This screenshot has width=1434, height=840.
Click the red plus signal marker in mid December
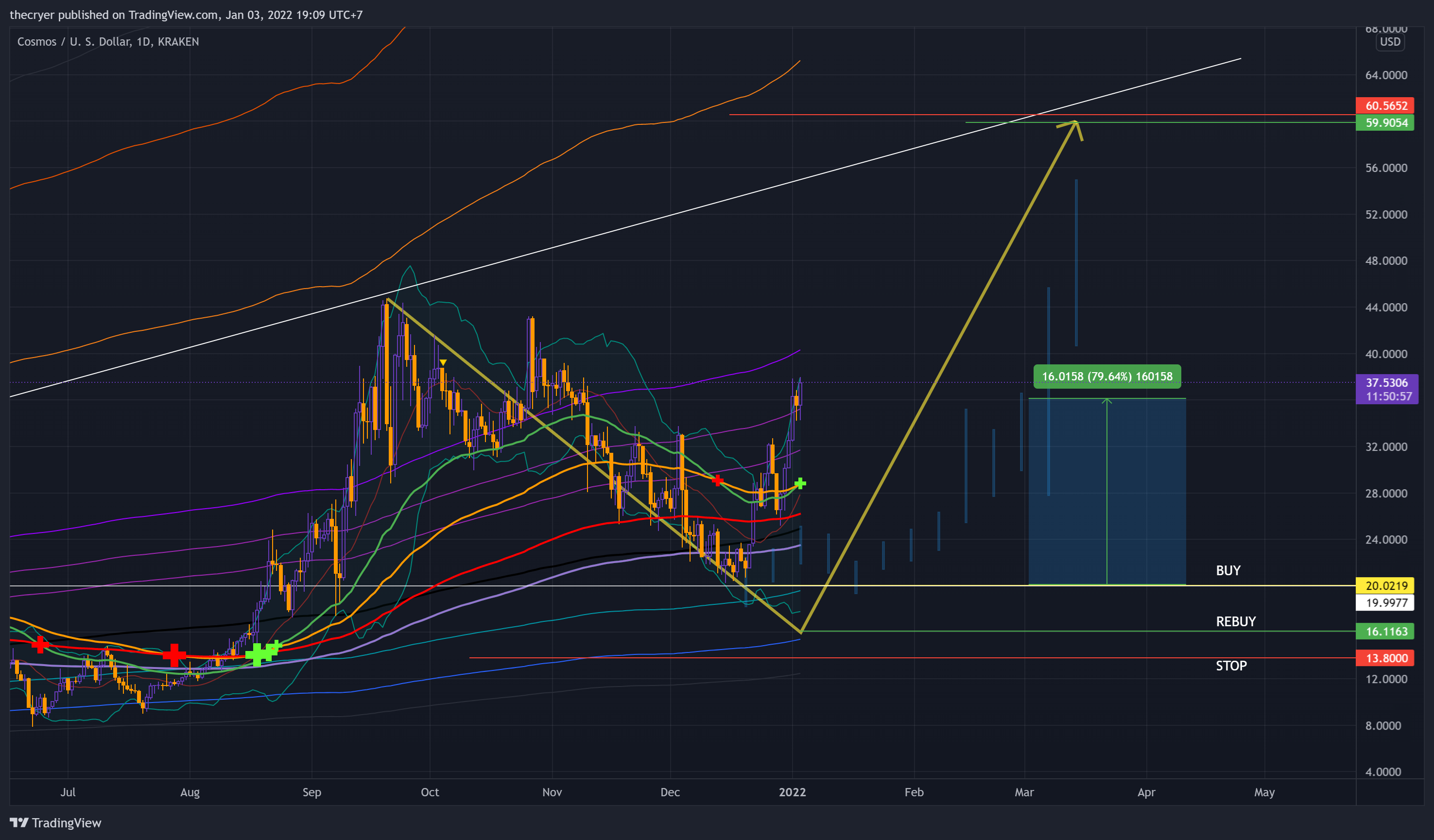pos(718,480)
